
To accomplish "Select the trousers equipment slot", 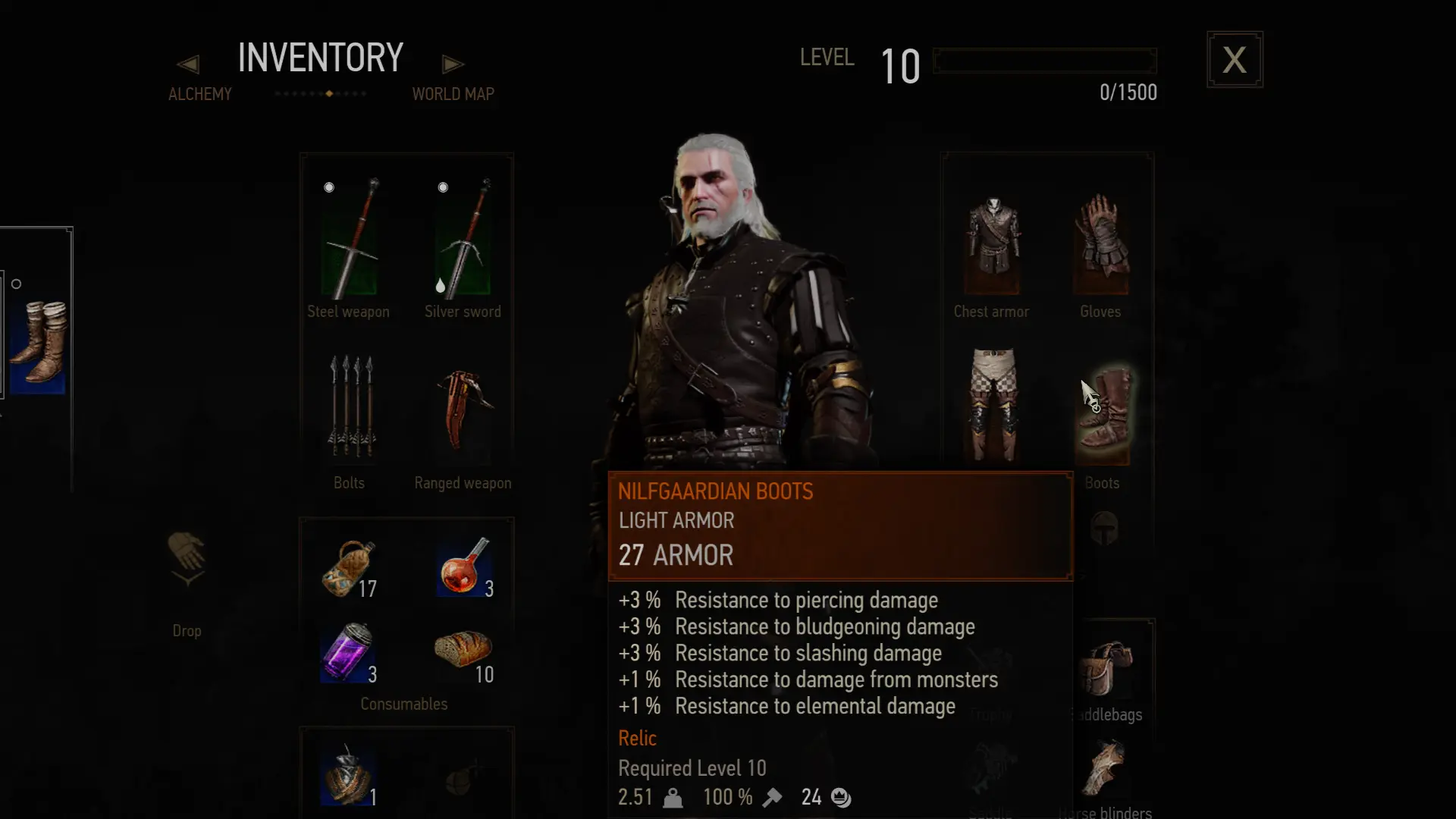I will pyautogui.click(x=993, y=406).
